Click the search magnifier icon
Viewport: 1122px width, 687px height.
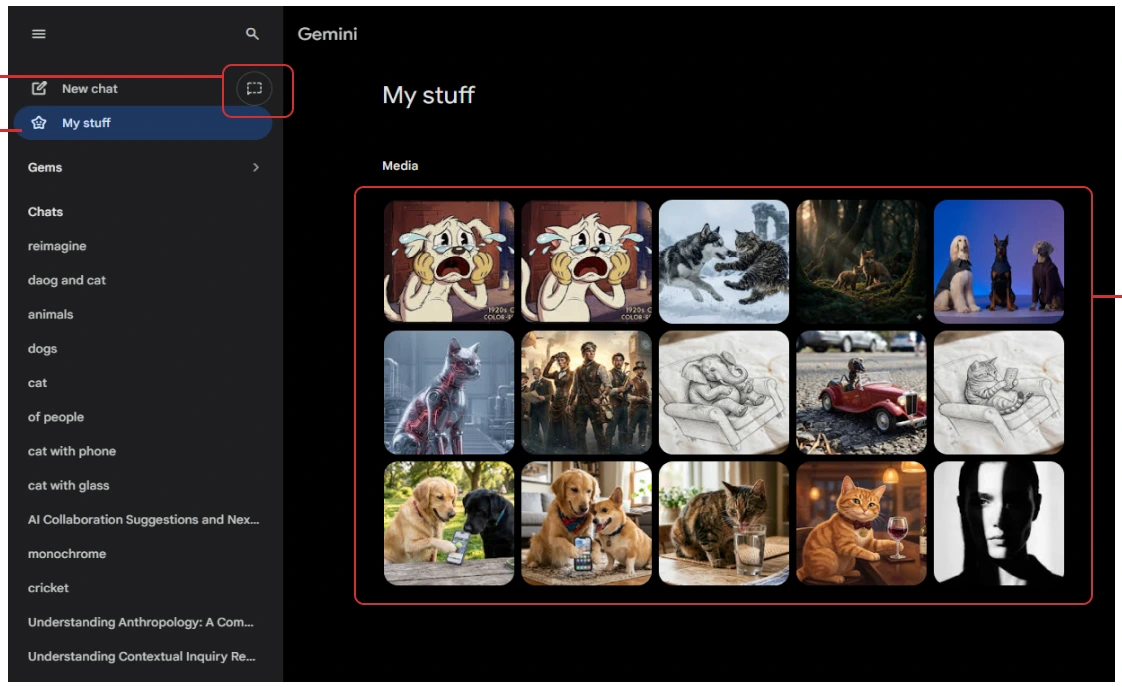[252, 34]
